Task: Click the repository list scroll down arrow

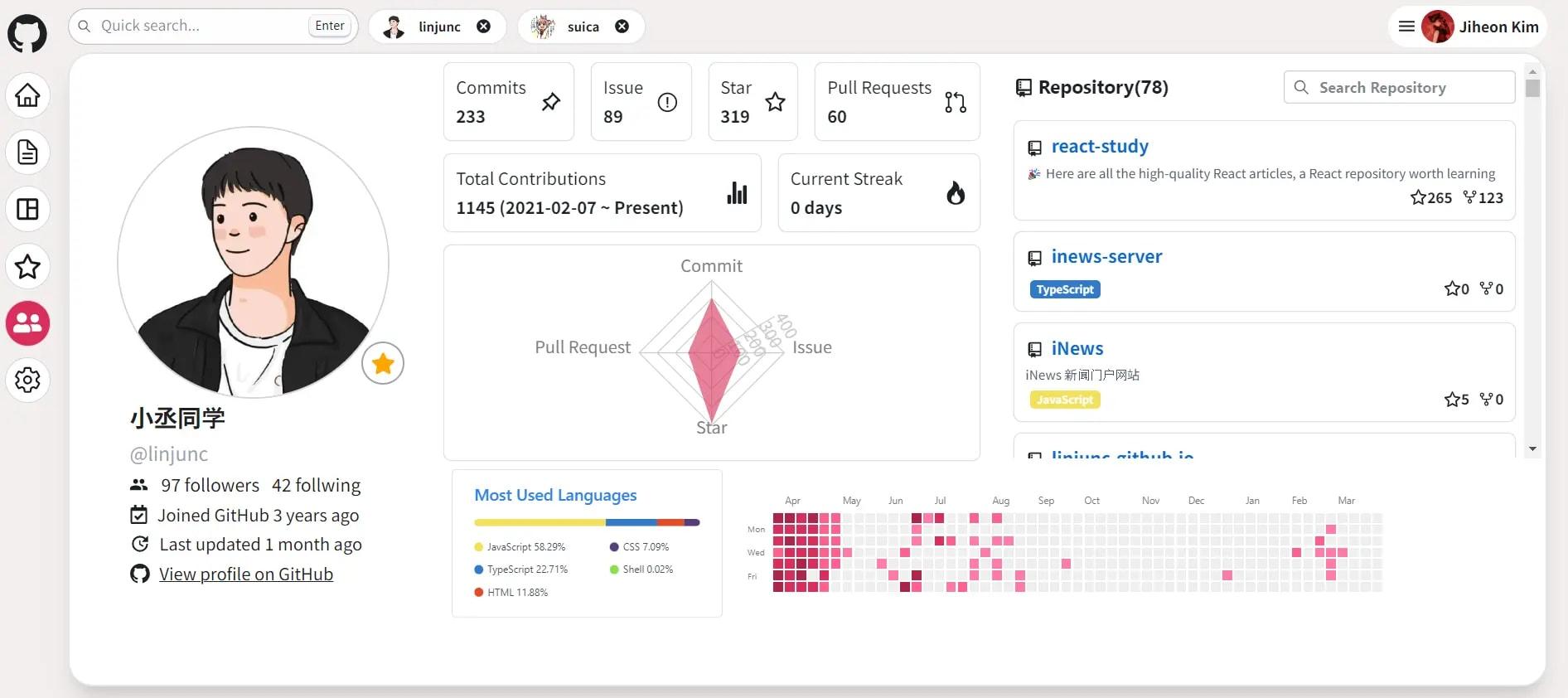Action: (x=1532, y=449)
